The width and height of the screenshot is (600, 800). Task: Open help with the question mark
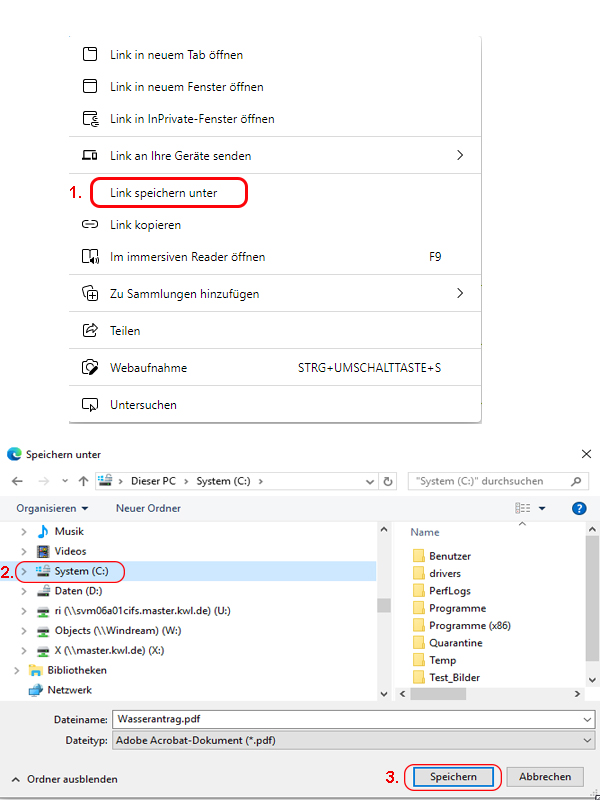tap(579, 508)
